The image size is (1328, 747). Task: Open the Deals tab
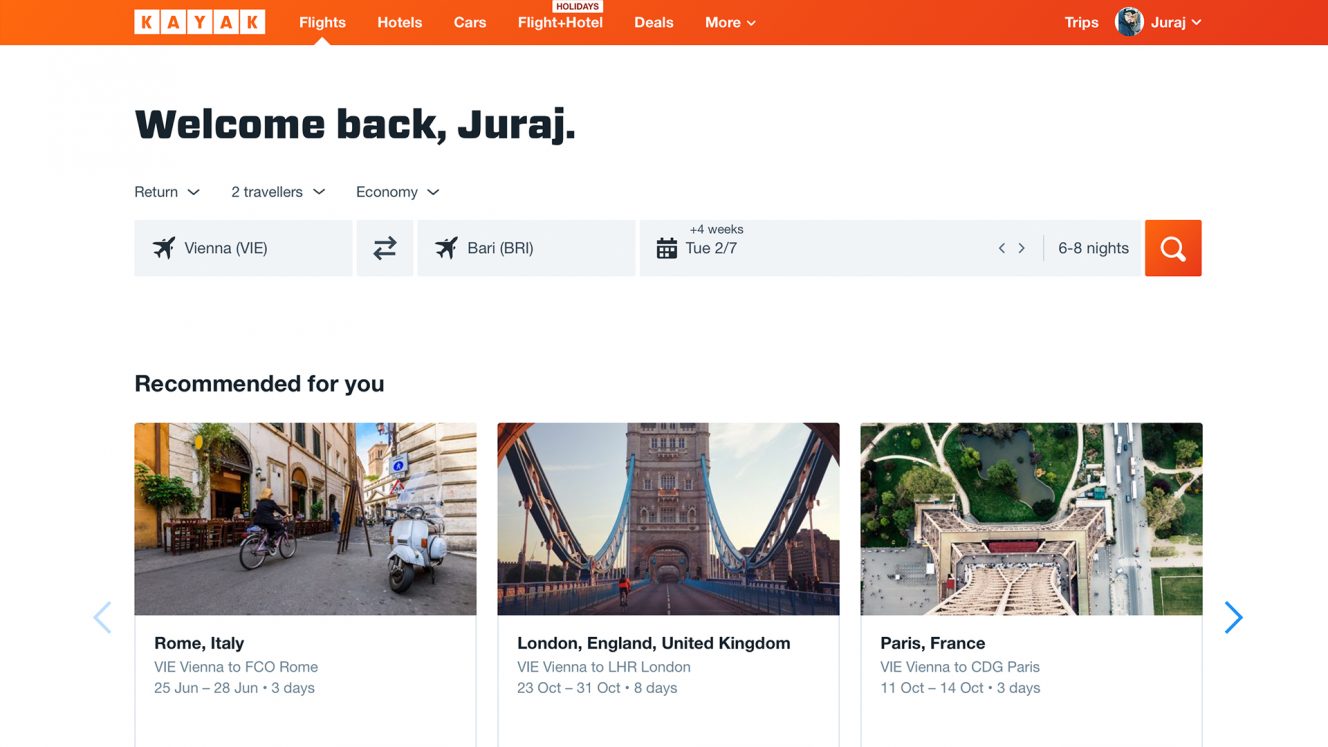point(654,22)
